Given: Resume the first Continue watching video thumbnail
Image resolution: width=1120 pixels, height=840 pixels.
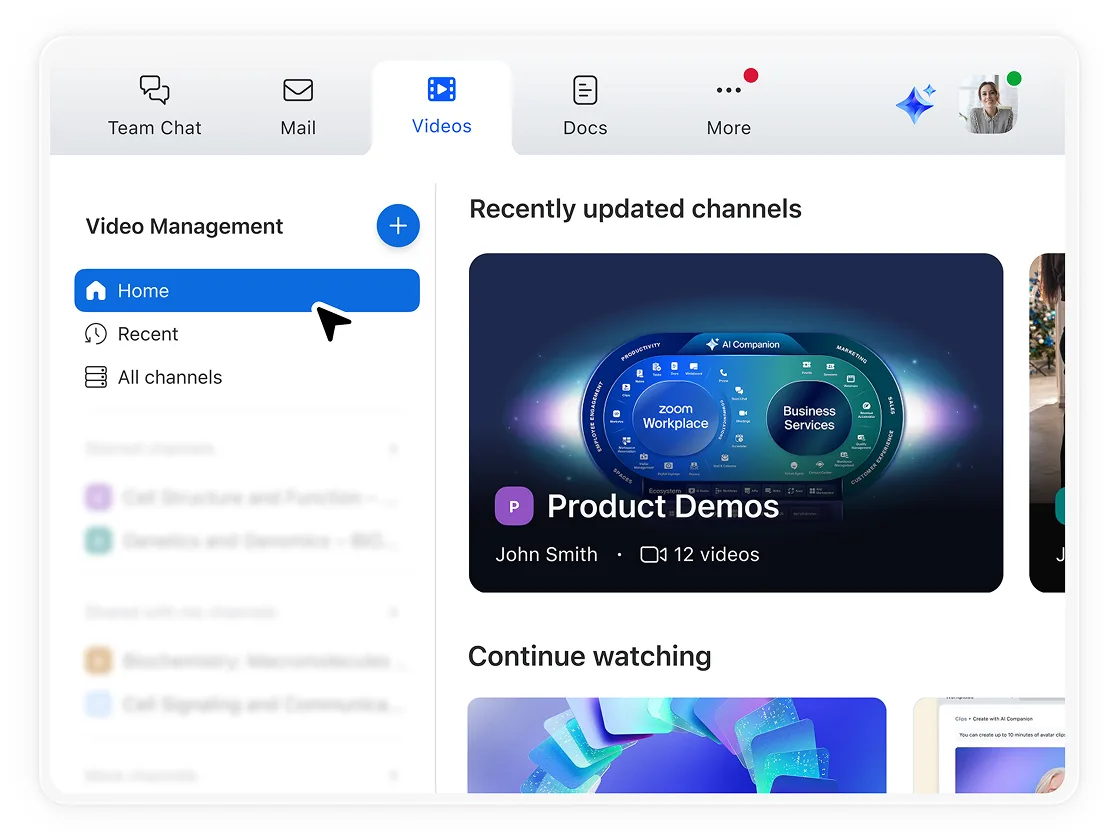Looking at the screenshot, I should [676, 745].
